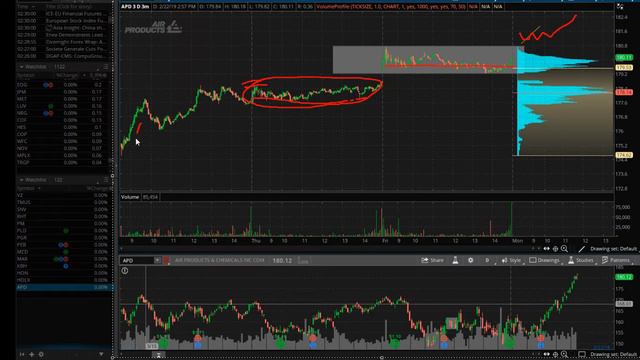Click the APD symbol input field
The image size is (640, 360).
pyautogui.click(x=137, y=260)
